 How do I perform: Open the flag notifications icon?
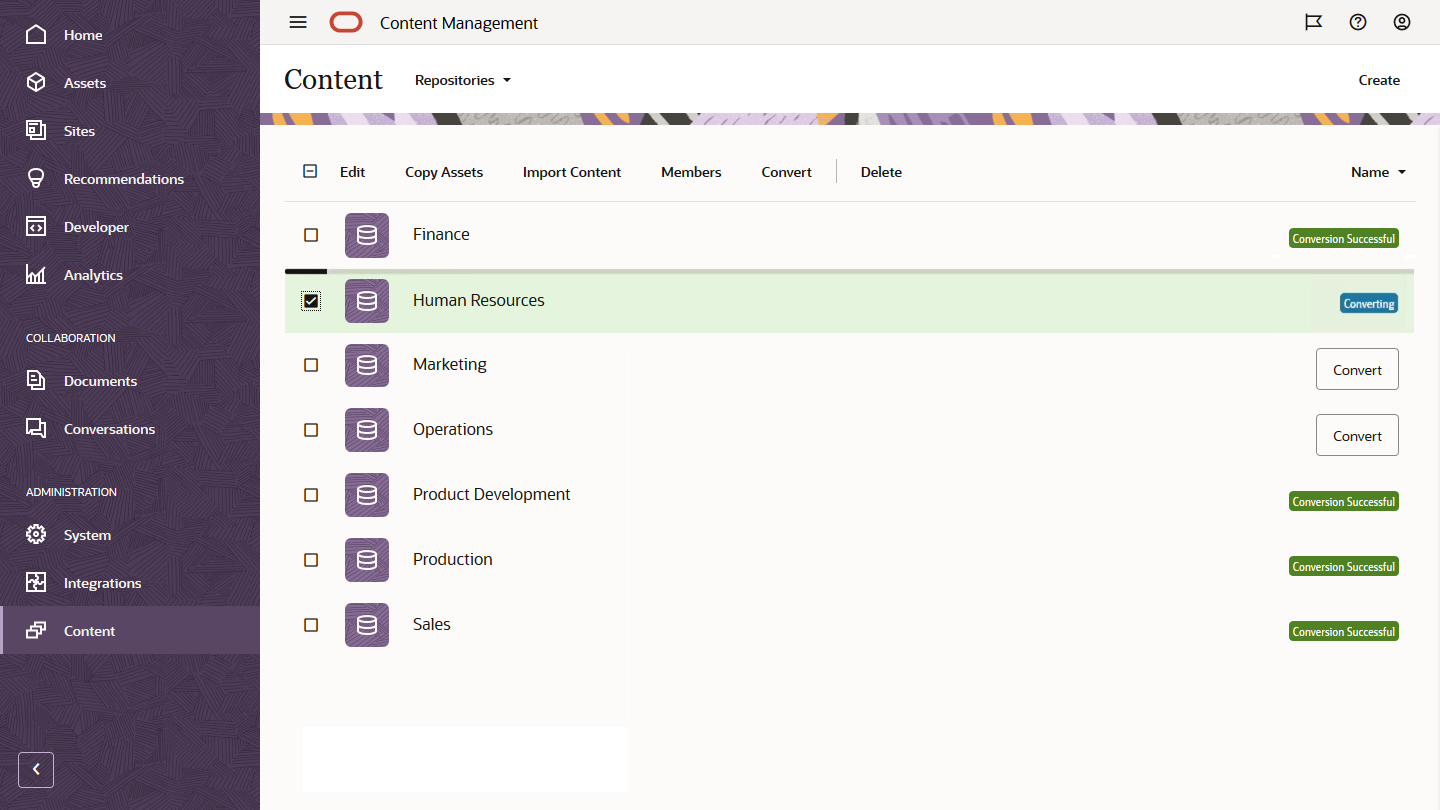[1313, 22]
